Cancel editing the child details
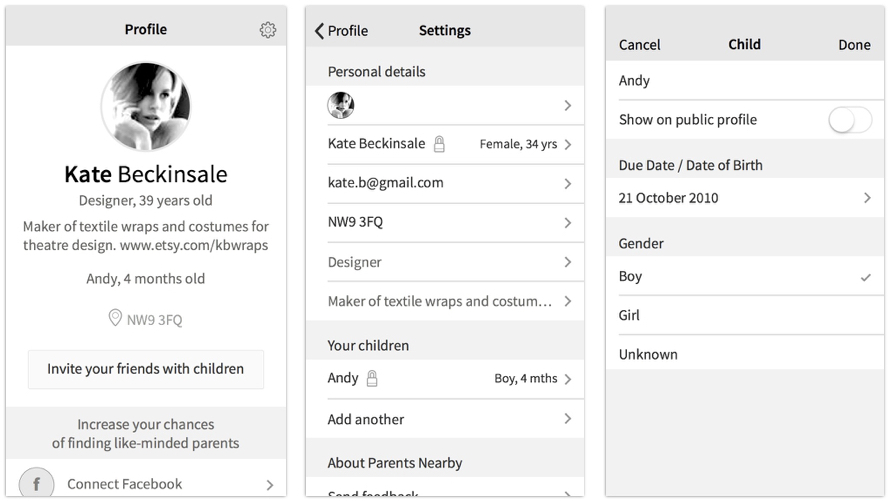 (x=639, y=45)
